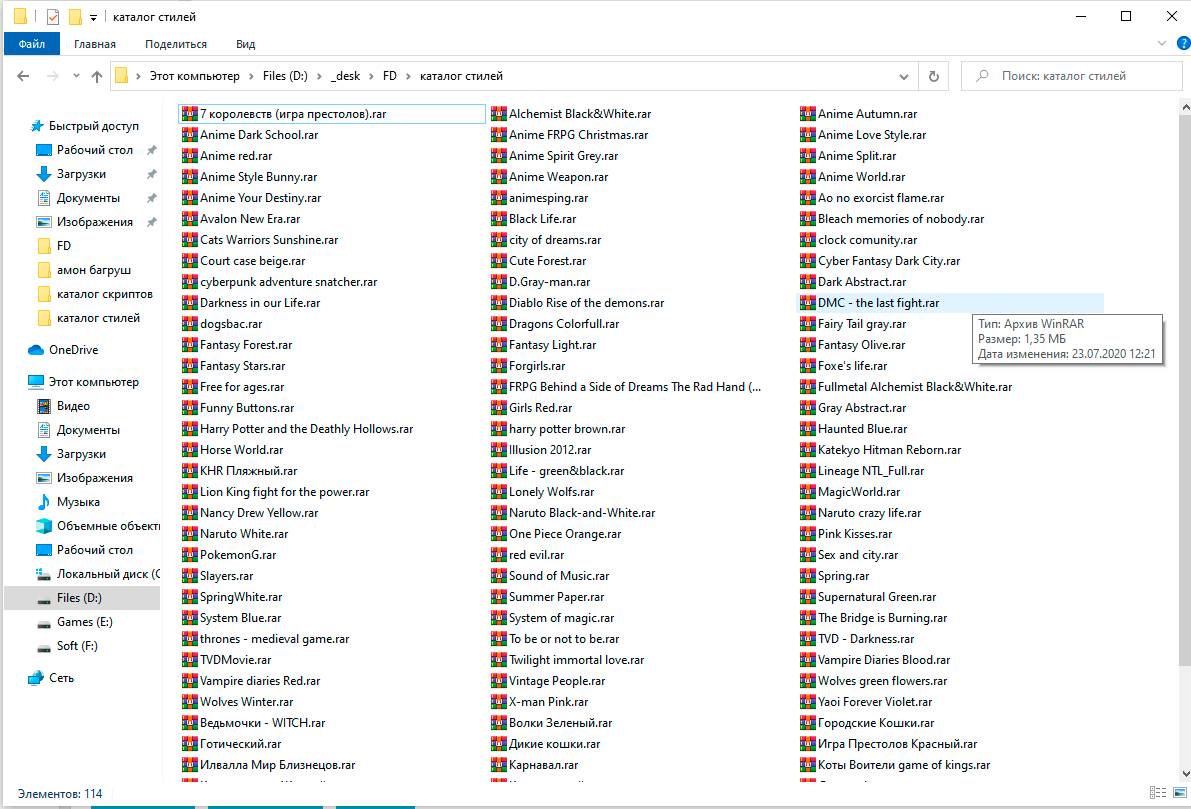Screen dimensions: 1191x809
Task: Open Видео in the navigation pane
Action: 73,406
